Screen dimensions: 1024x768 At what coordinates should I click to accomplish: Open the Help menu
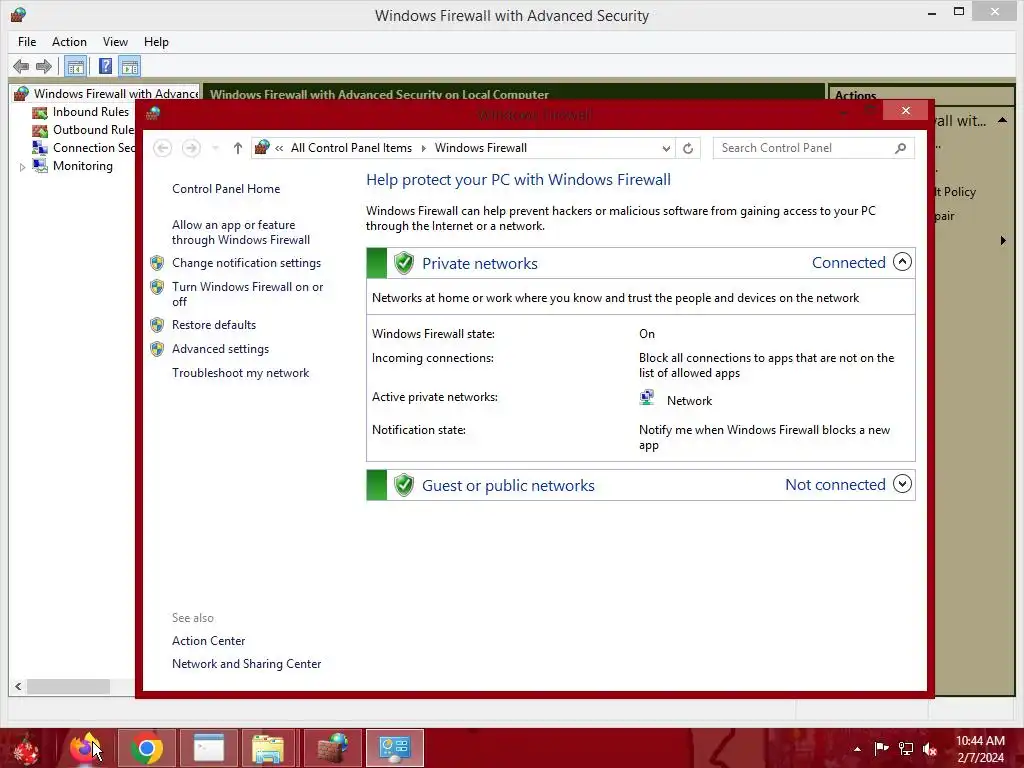pyautogui.click(x=156, y=42)
